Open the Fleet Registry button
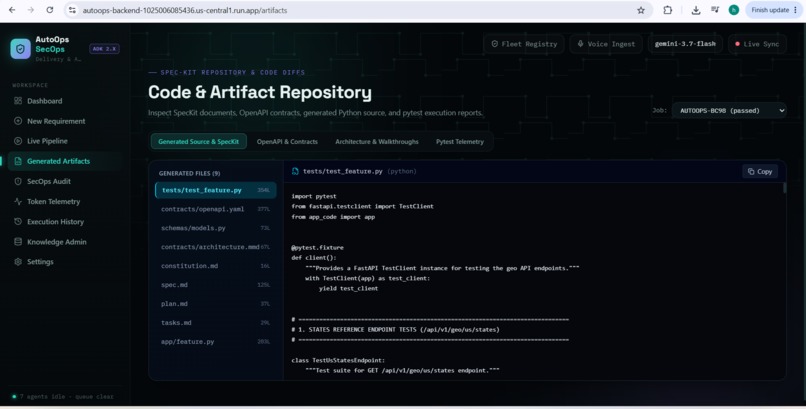 pyautogui.click(x=524, y=44)
